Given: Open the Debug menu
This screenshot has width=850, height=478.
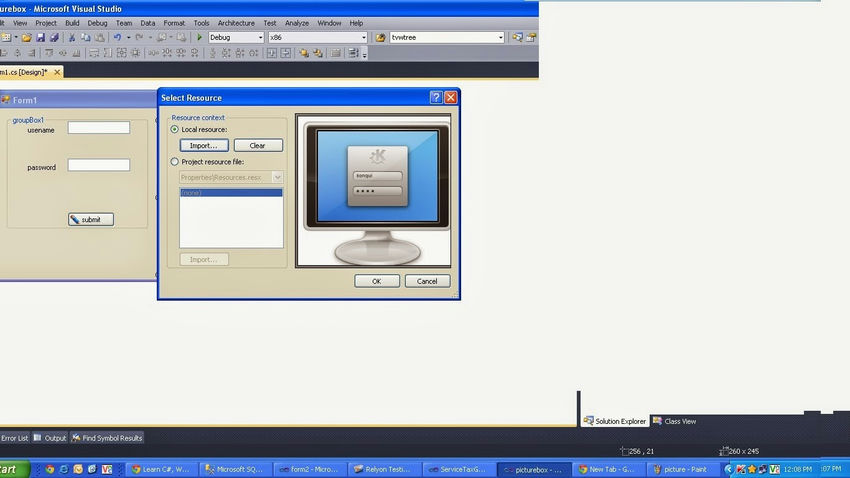Looking at the screenshot, I should click(x=98, y=23).
